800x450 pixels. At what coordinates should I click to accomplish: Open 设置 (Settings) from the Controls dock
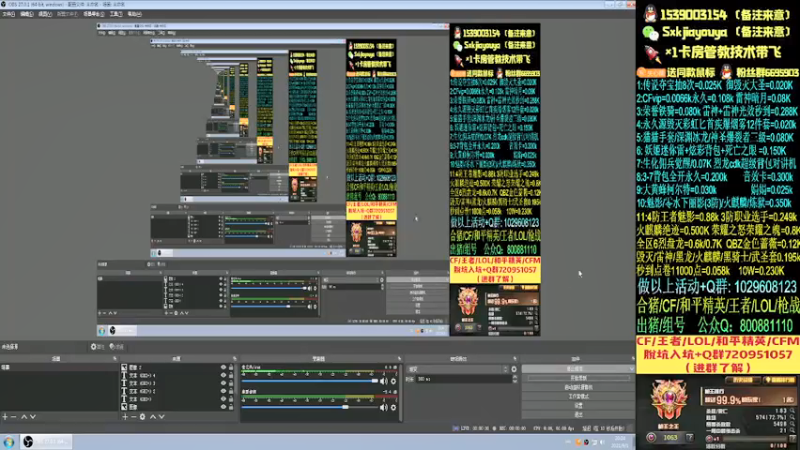pos(578,406)
